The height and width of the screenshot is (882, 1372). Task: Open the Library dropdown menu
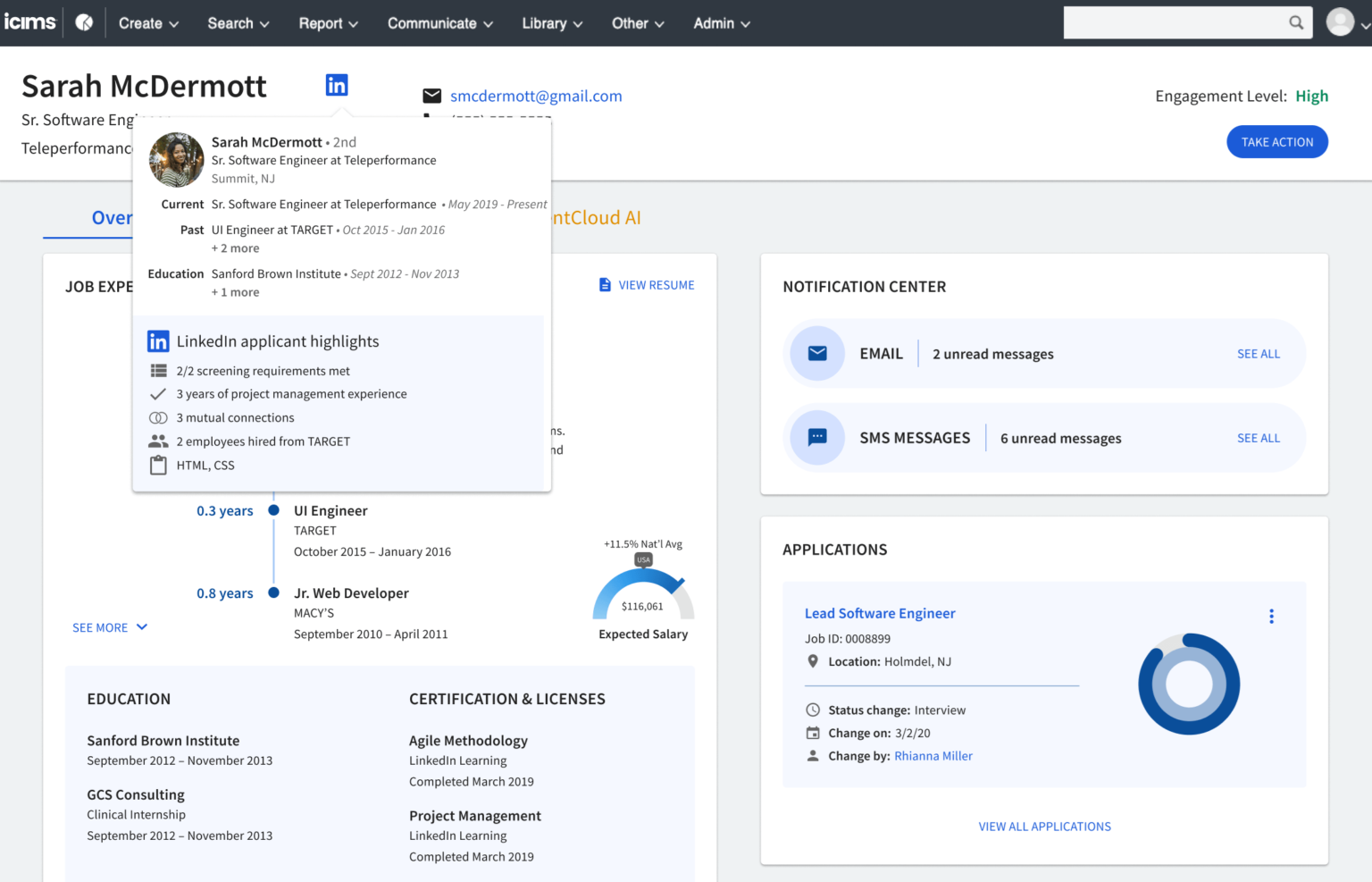coord(551,23)
